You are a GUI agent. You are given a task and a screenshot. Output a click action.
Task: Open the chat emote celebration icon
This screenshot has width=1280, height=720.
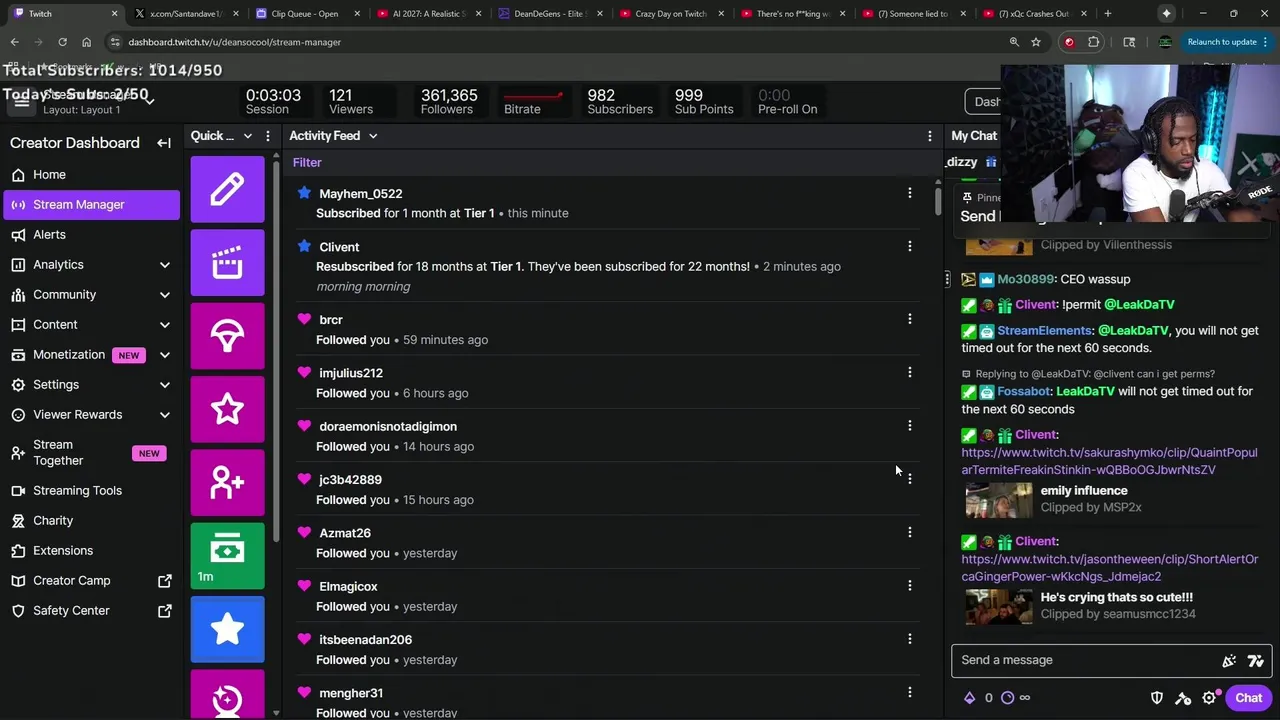click(x=1229, y=660)
